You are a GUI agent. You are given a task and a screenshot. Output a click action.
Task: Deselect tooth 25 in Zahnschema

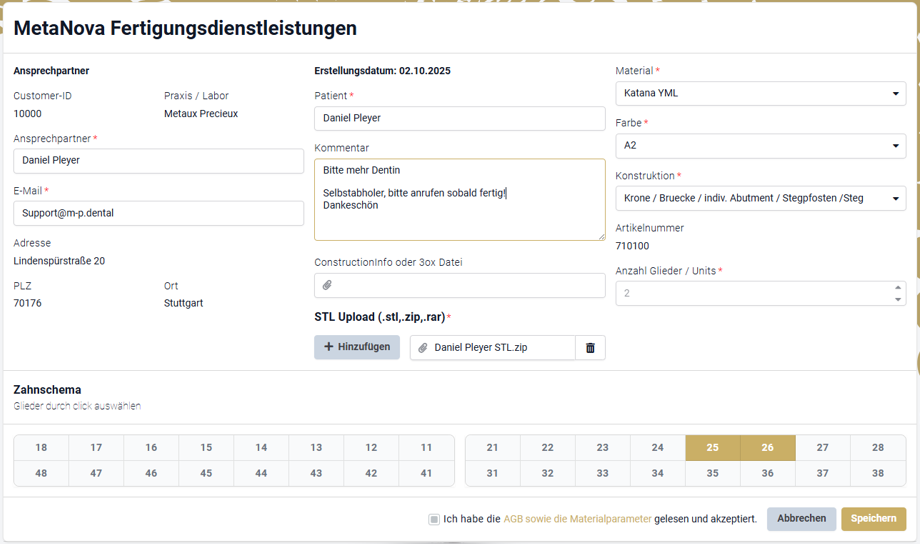point(712,448)
